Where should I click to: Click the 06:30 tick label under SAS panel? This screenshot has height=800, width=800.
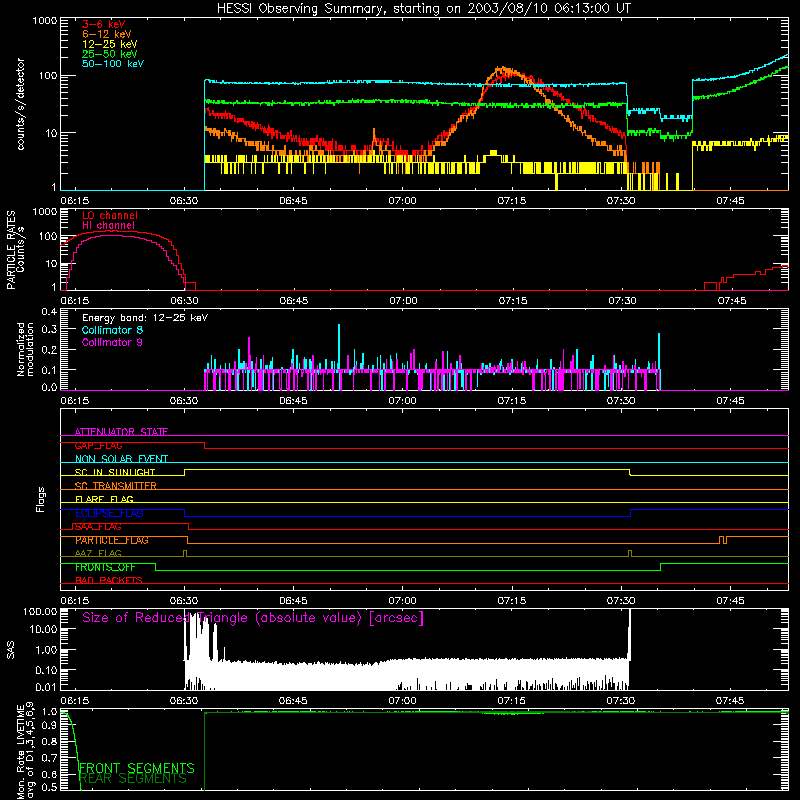click(184, 701)
